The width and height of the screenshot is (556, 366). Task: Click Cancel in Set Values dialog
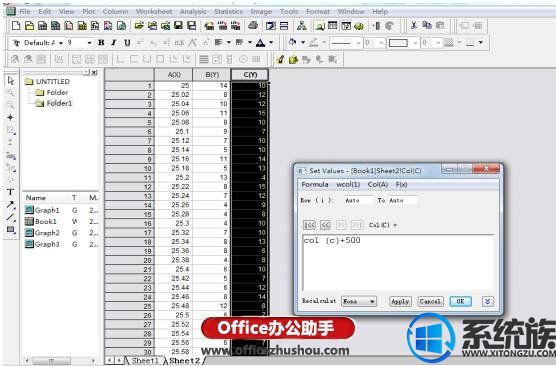[x=430, y=301]
